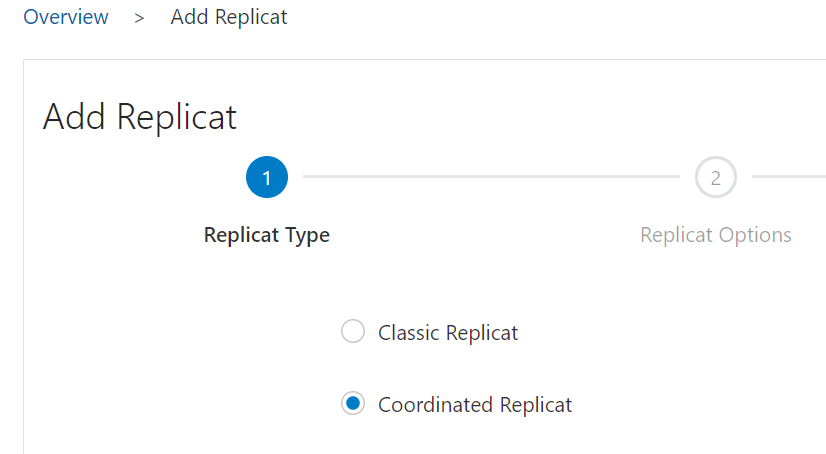Viewport: 826px width, 454px height.
Task: Select the Coordinated Replicat radio button
Action: pyautogui.click(x=353, y=404)
